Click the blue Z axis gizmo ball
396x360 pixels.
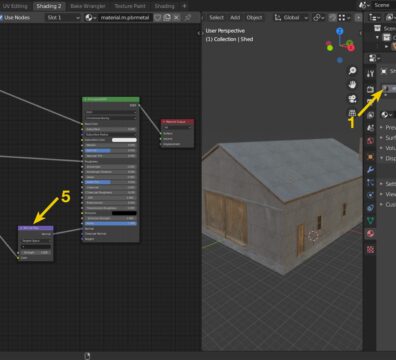[x=340, y=31]
